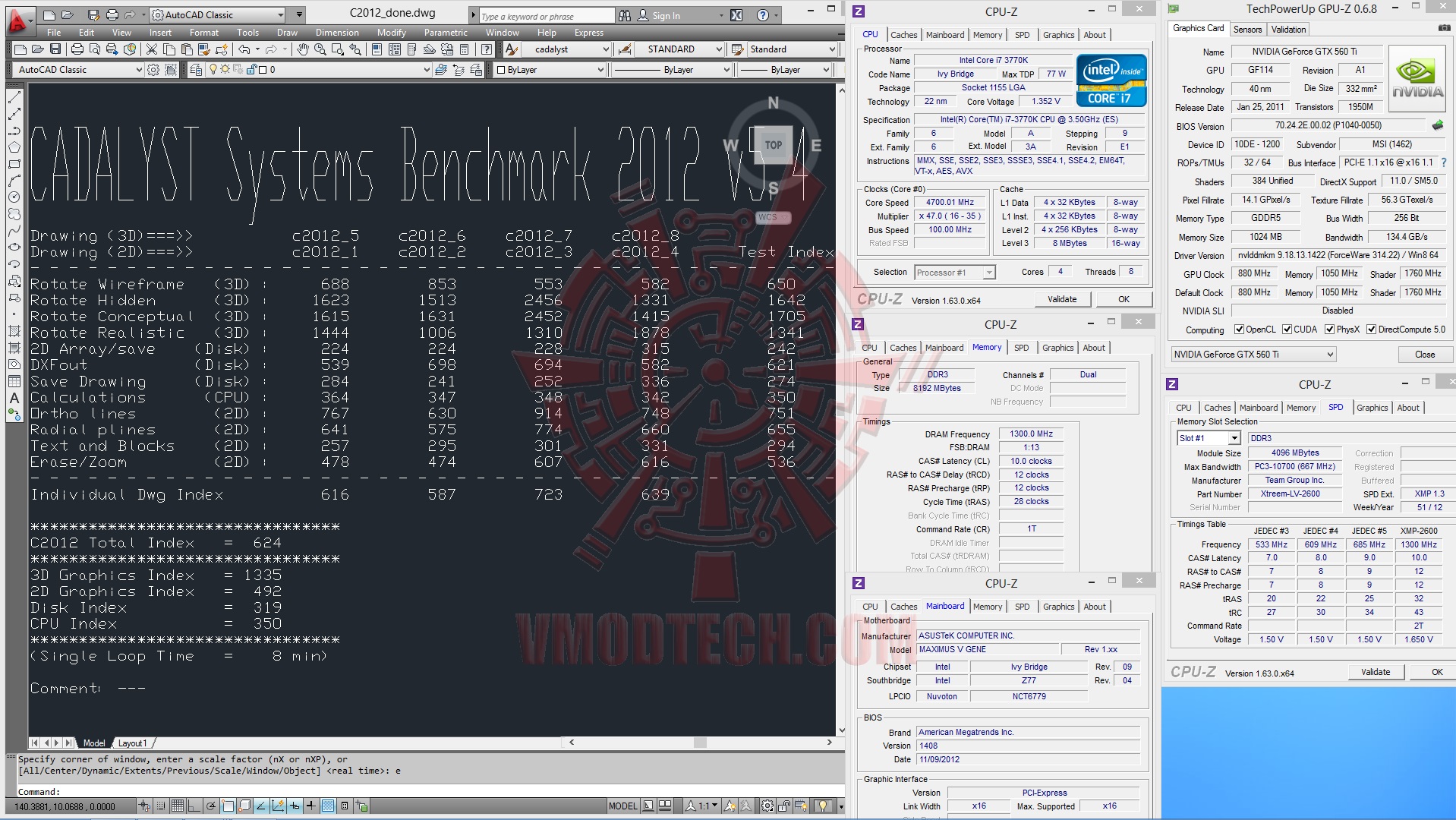Click the BIOS save chip icon in GPU-Z

[x=1437, y=125]
